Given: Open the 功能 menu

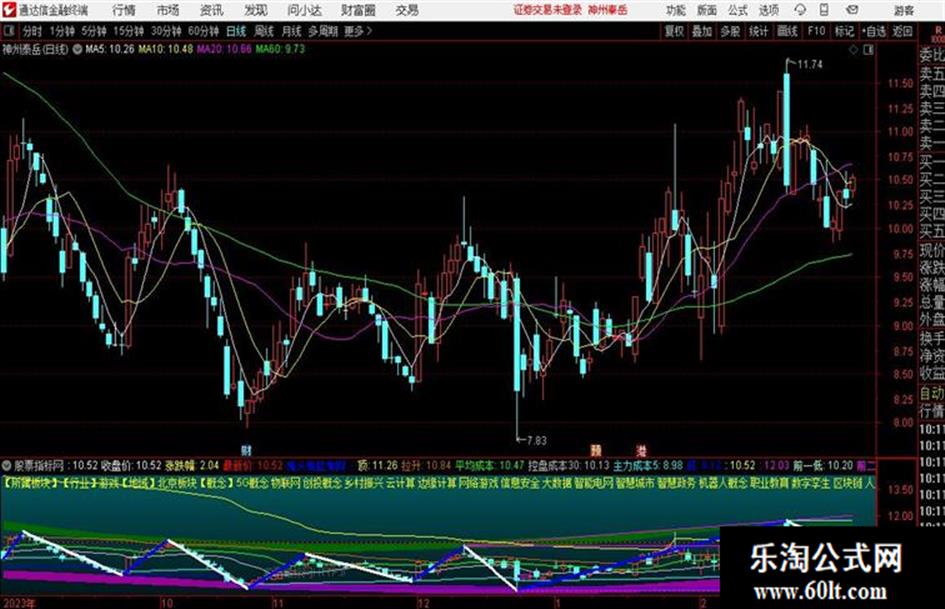Looking at the screenshot, I should pos(676,10).
